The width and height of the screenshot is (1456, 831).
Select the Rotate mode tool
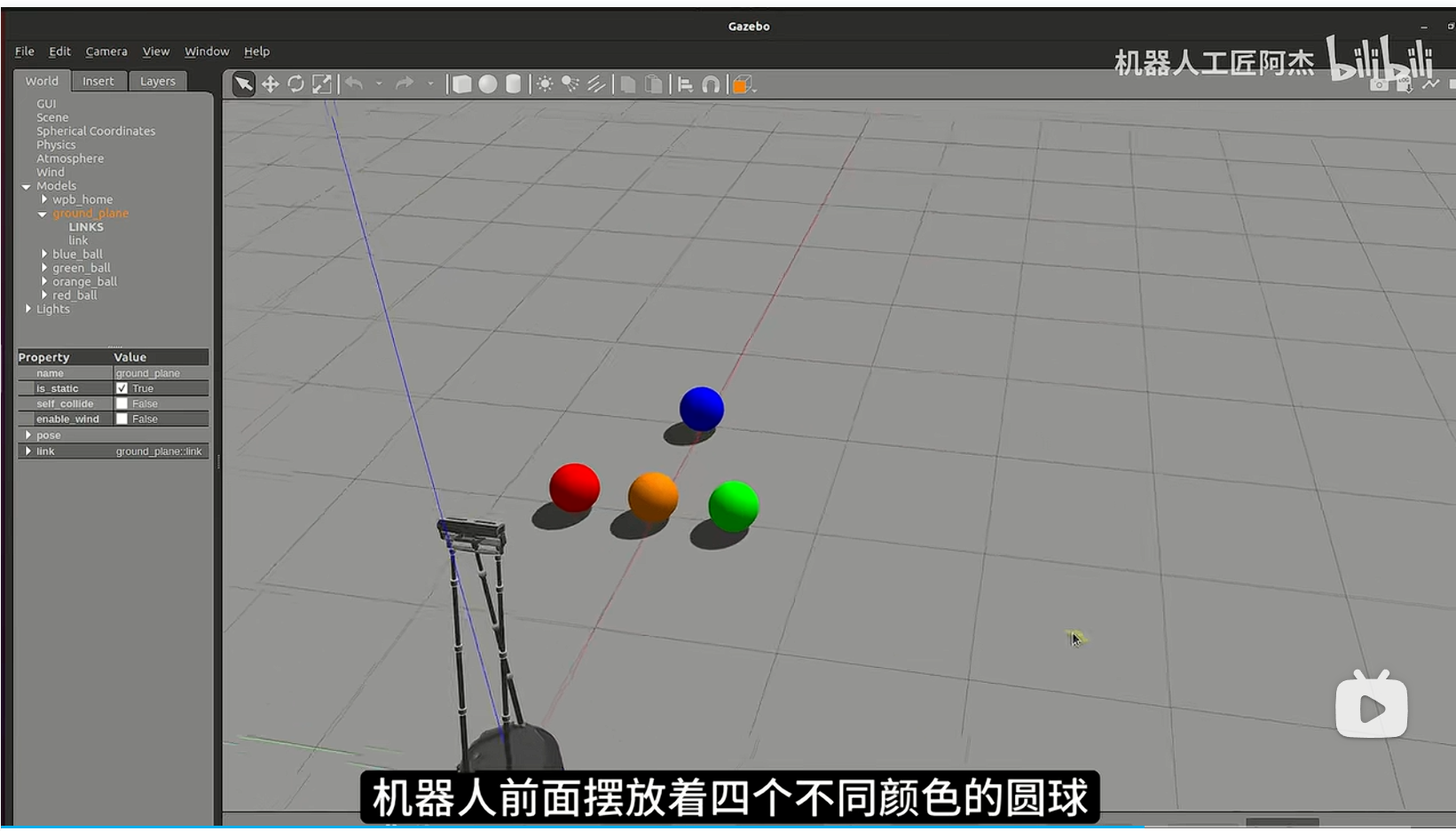click(x=296, y=84)
